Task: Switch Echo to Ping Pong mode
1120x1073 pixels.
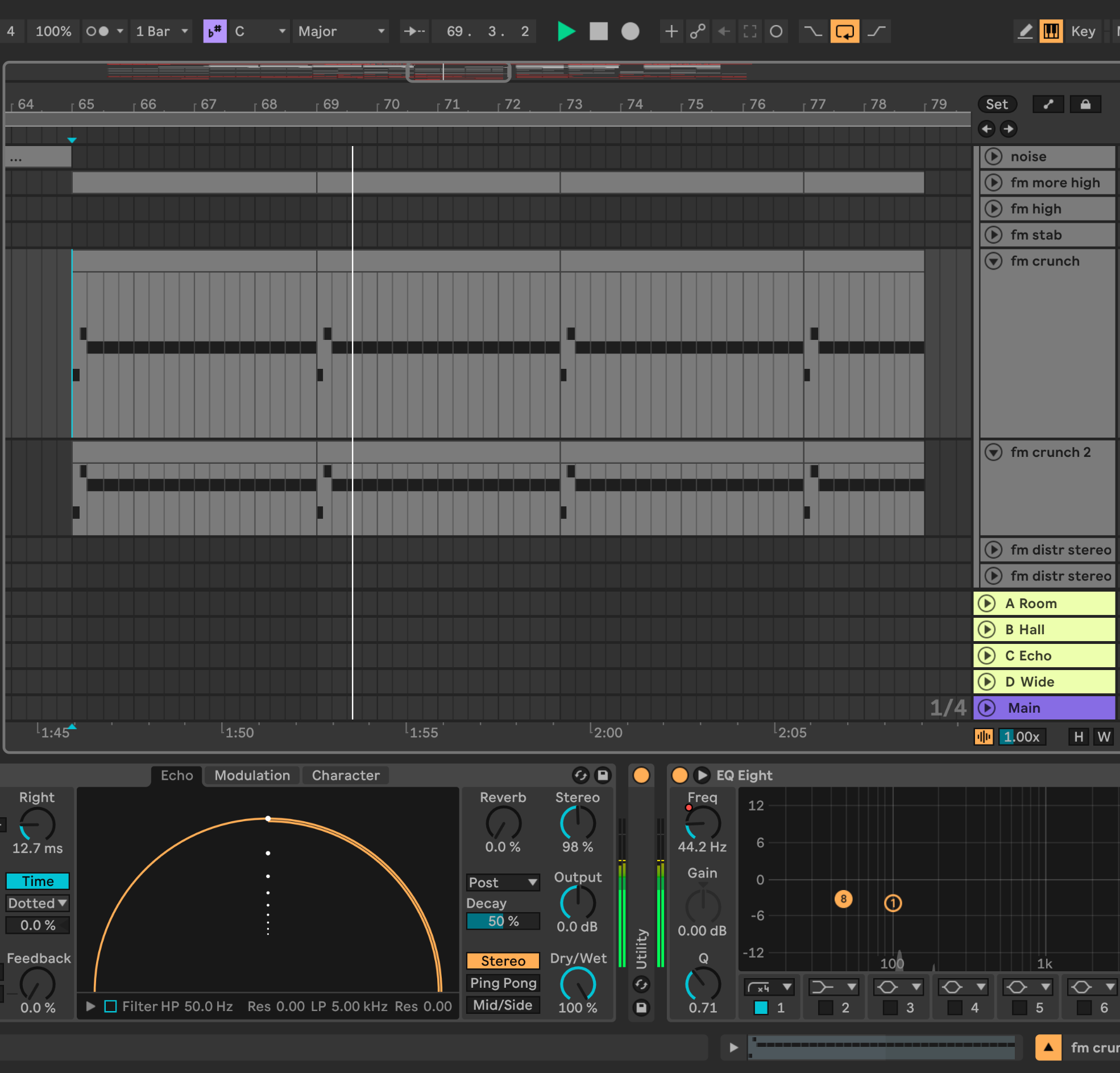Action: (x=503, y=983)
